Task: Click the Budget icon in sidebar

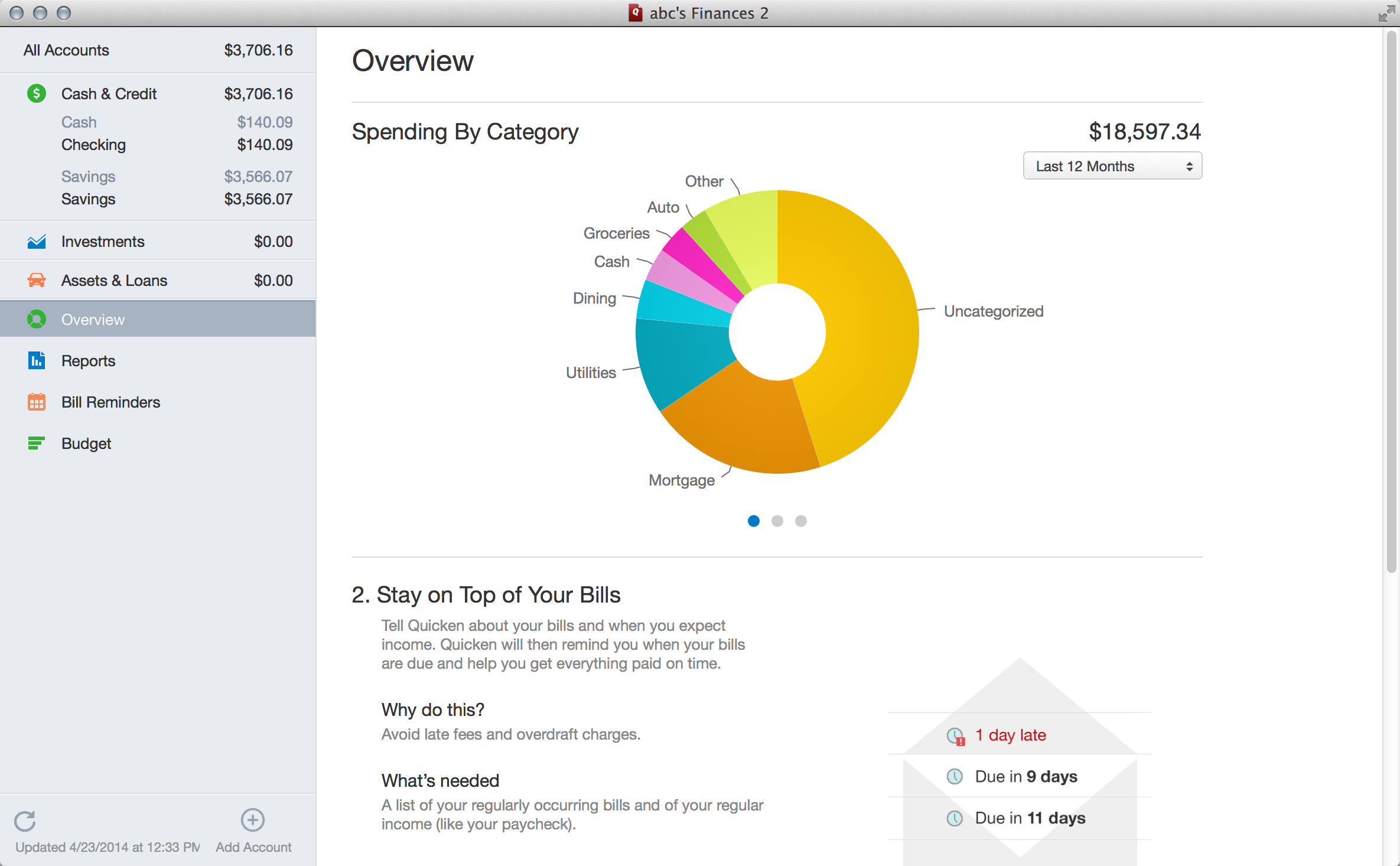Action: [x=36, y=443]
